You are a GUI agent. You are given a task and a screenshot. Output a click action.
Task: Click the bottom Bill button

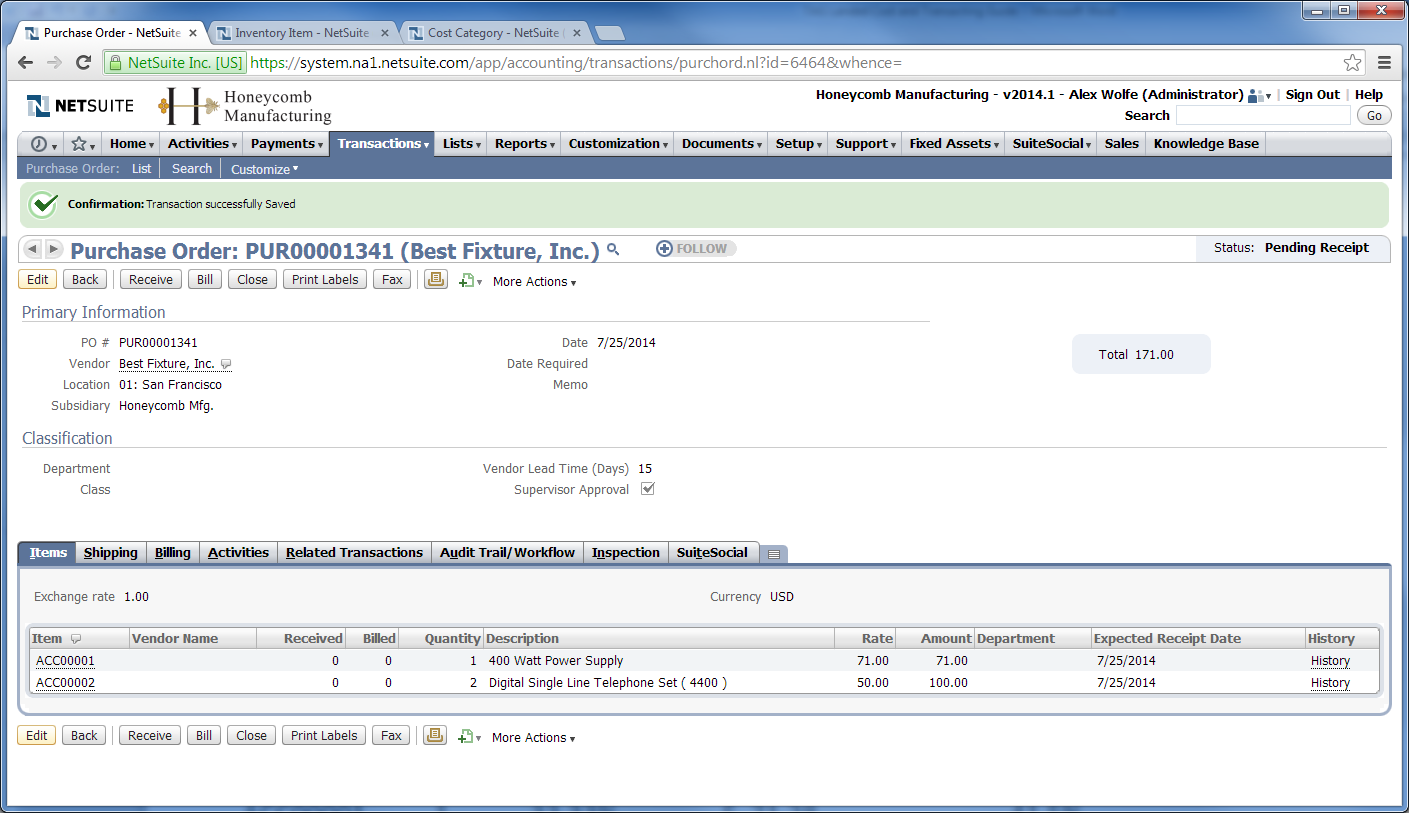[x=204, y=736]
